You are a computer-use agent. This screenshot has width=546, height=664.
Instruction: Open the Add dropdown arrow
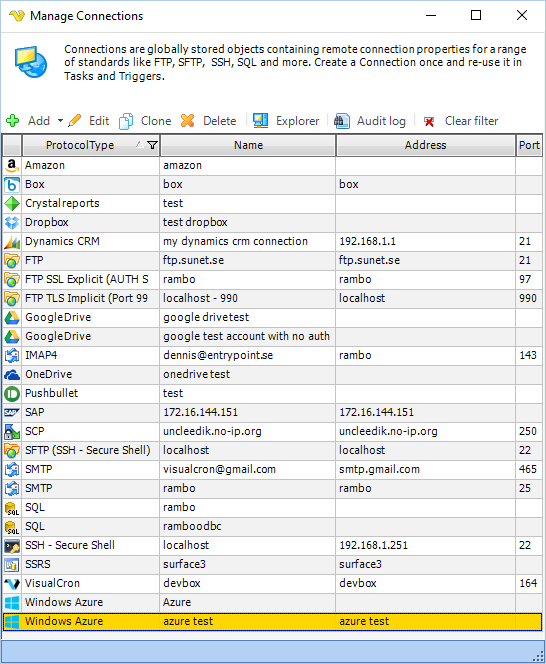pos(60,121)
